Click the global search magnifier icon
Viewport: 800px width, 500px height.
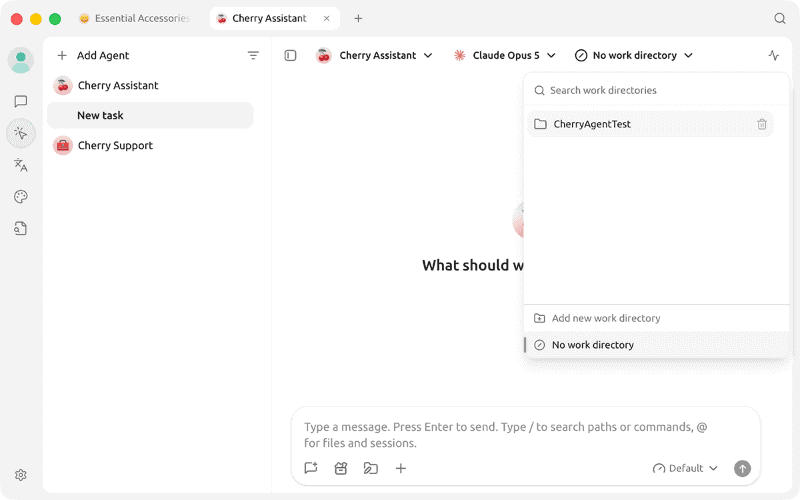780,18
